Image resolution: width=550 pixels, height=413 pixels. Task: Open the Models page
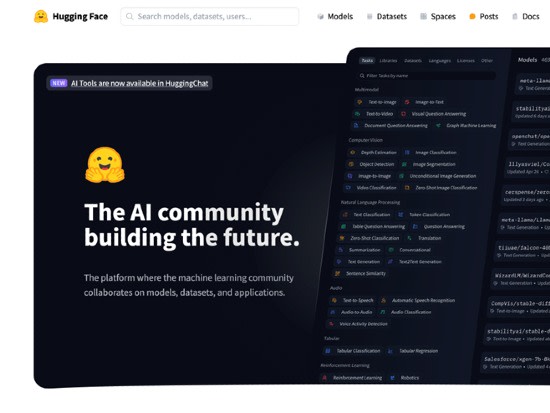point(340,16)
